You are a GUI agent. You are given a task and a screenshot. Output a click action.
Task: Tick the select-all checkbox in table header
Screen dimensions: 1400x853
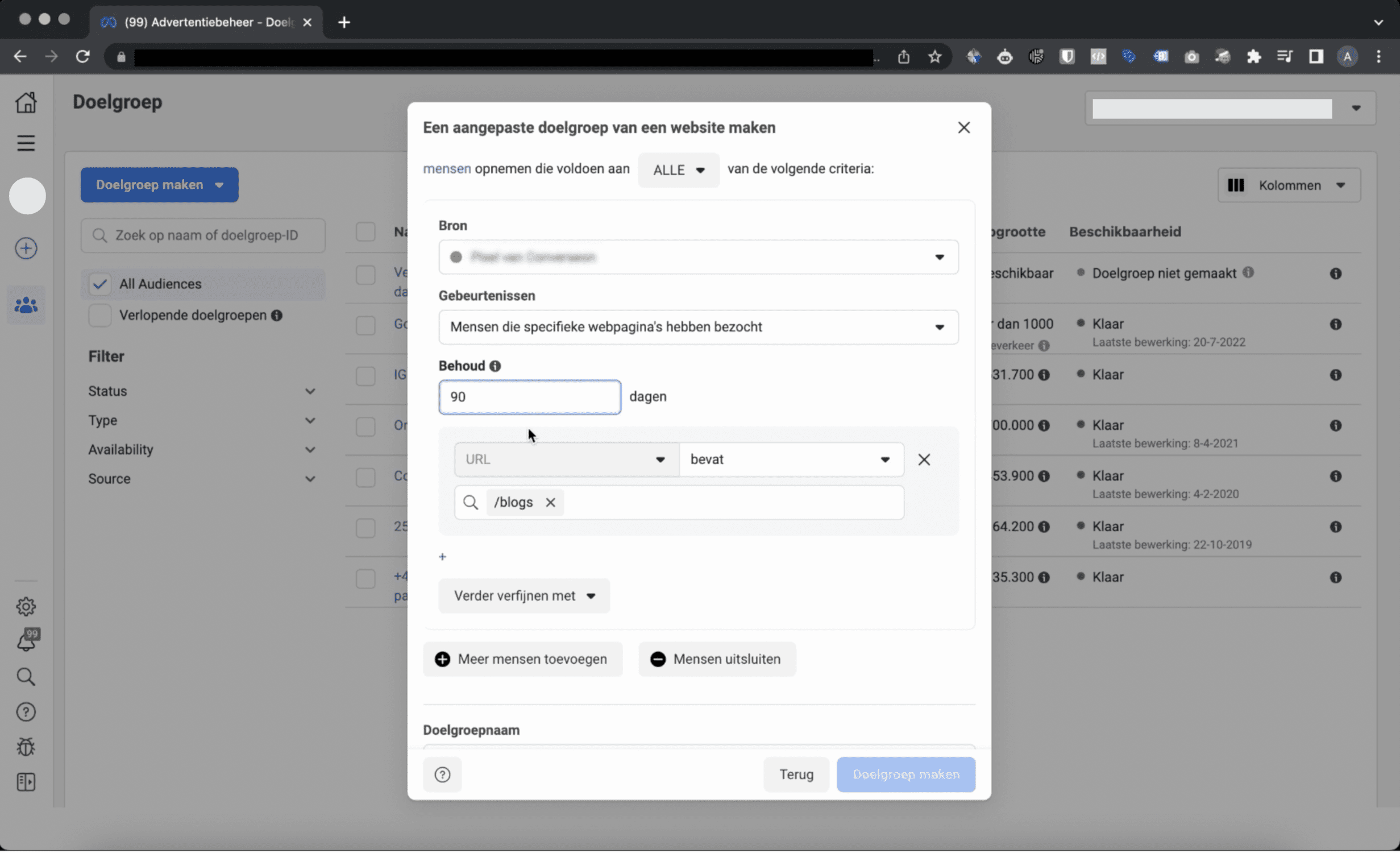[365, 232]
